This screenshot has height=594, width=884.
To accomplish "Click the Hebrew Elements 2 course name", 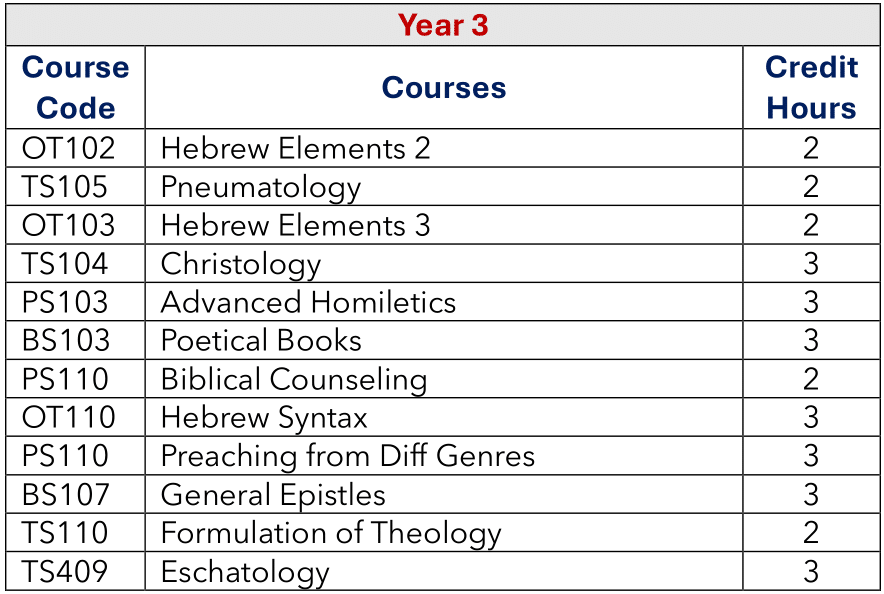I will (295, 148).
